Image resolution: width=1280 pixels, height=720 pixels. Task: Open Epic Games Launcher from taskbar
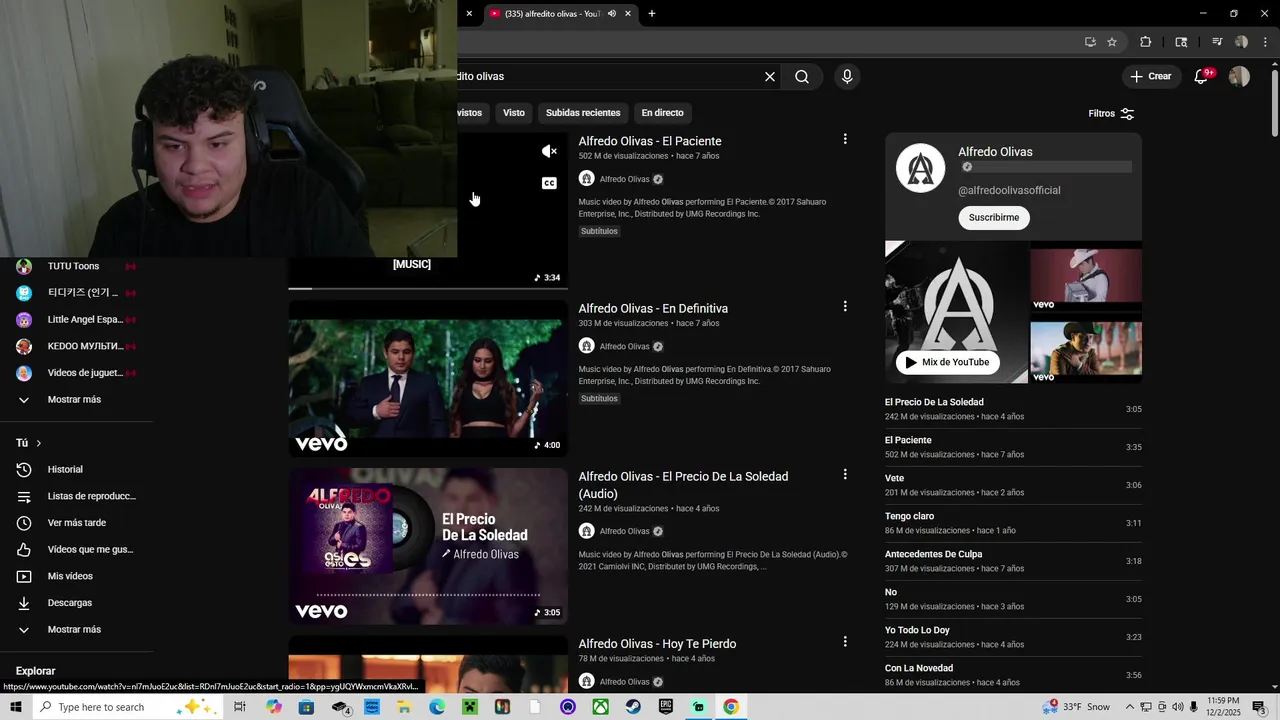click(x=666, y=707)
